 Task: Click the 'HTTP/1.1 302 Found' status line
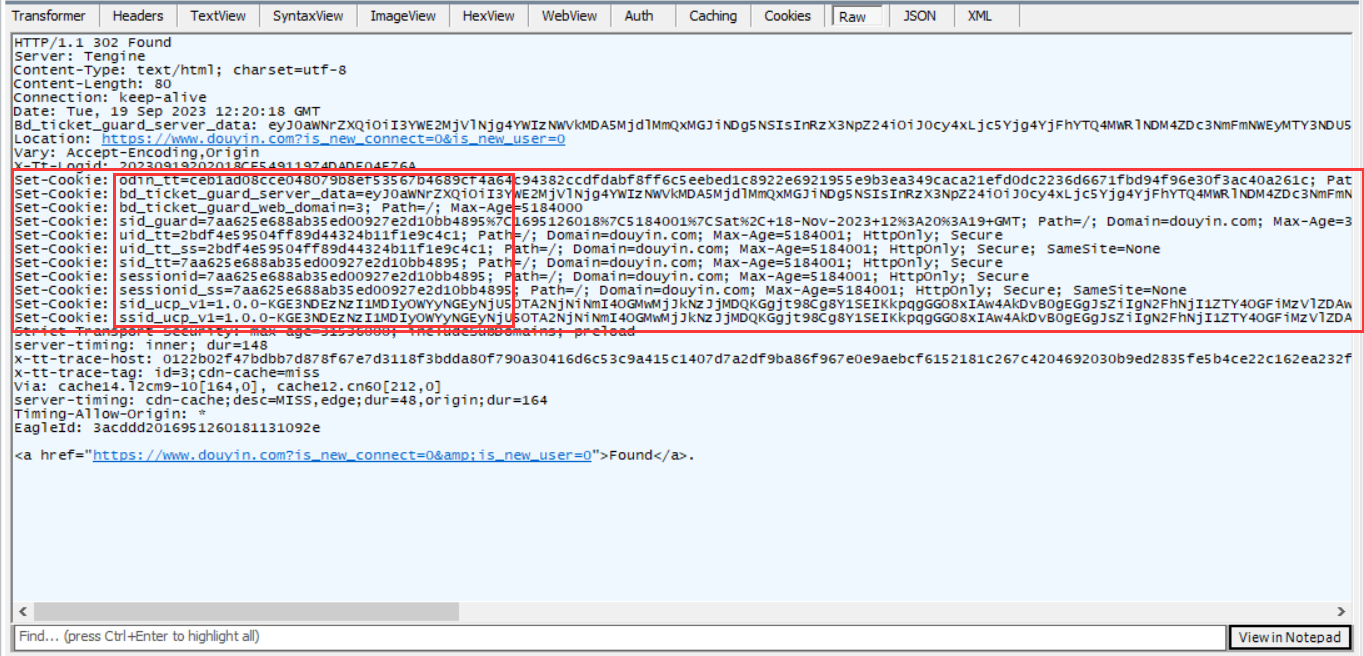pyautogui.click(x=93, y=43)
